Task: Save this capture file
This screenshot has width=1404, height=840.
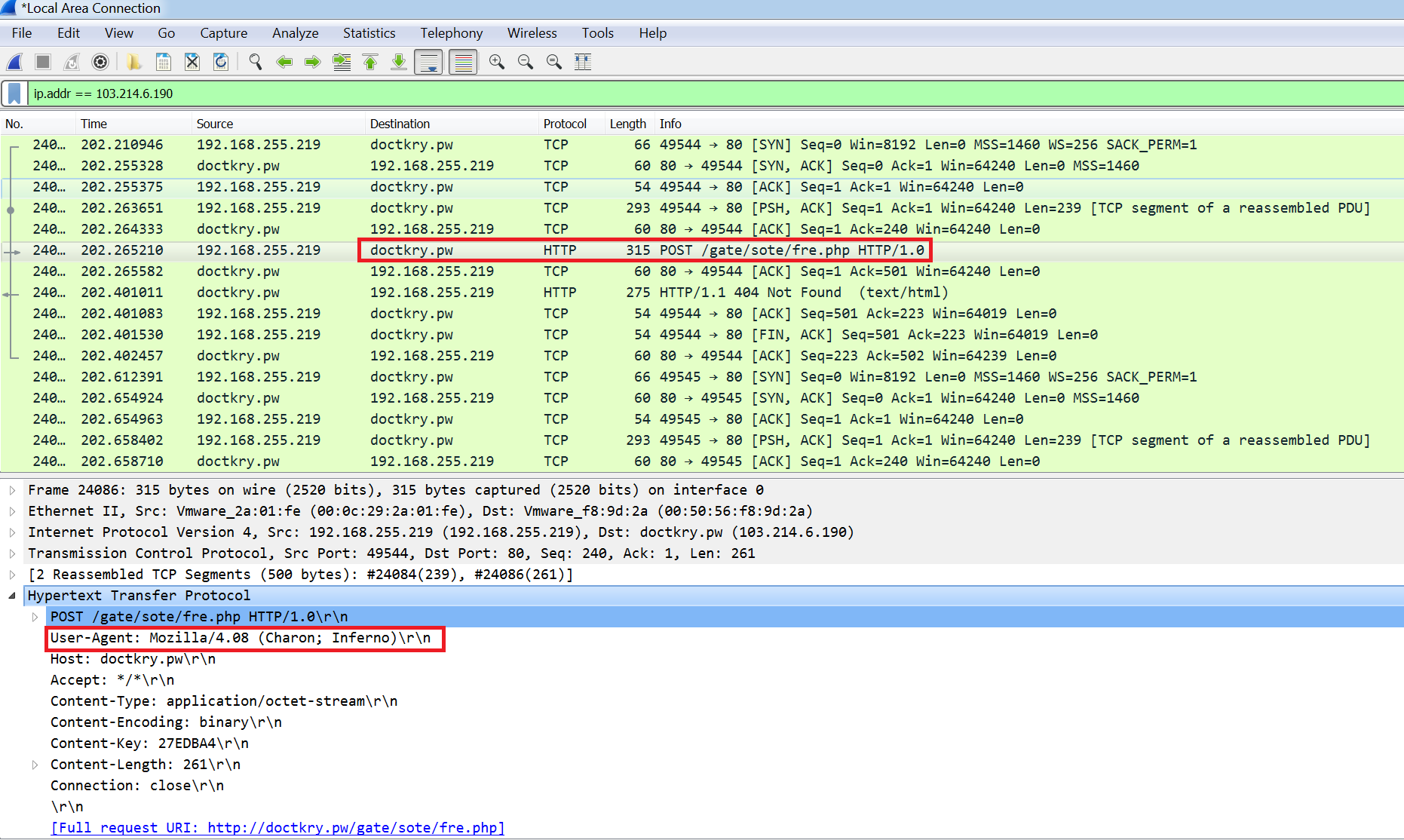Action: pyautogui.click(x=163, y=62)
